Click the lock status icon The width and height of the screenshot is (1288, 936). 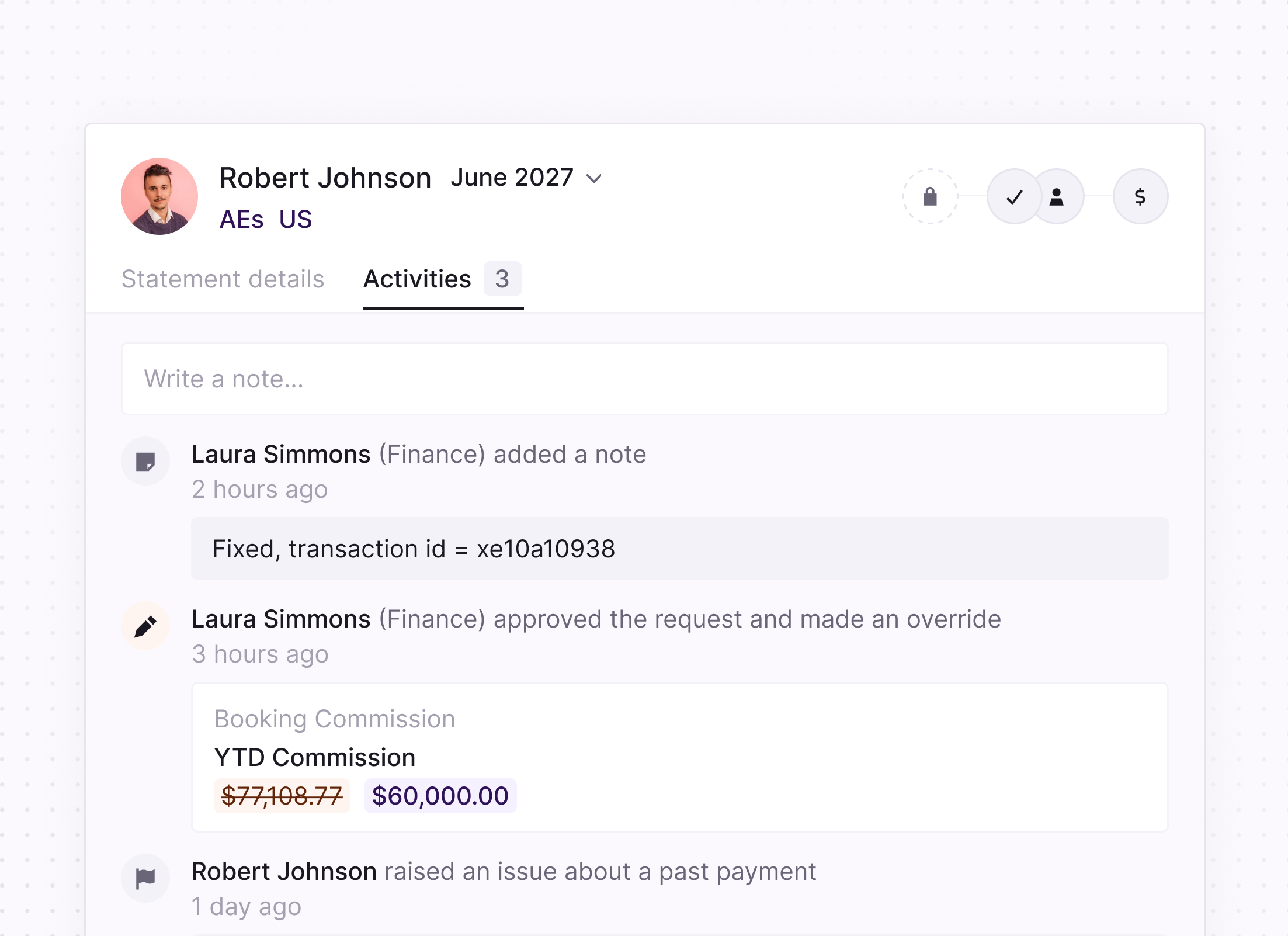coord(930,196)
